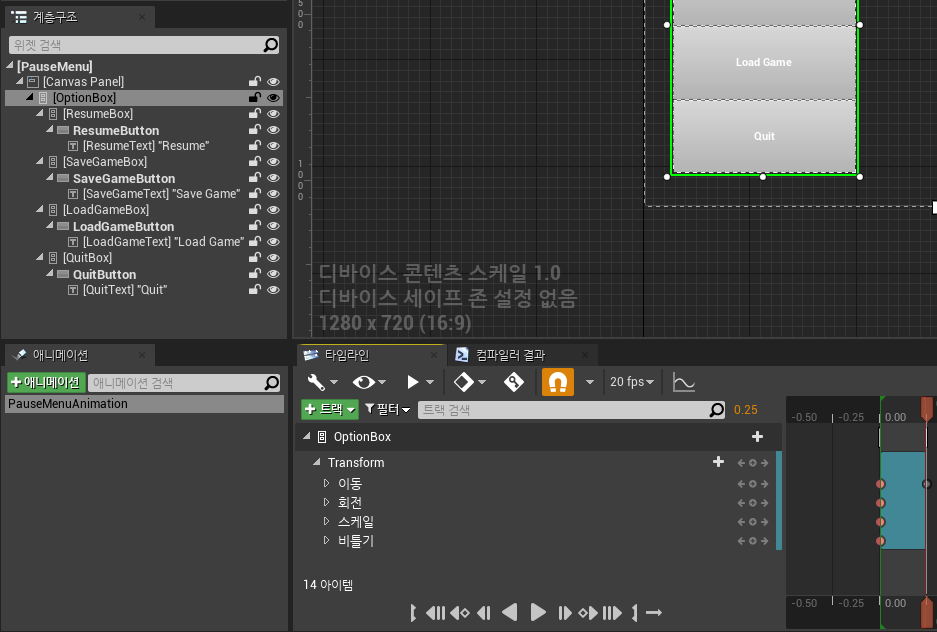Screen dimensions: 937x632
Task: Toggle visibility of SaveGameBox
Action: pyautogui.click(x=273, y=162)
